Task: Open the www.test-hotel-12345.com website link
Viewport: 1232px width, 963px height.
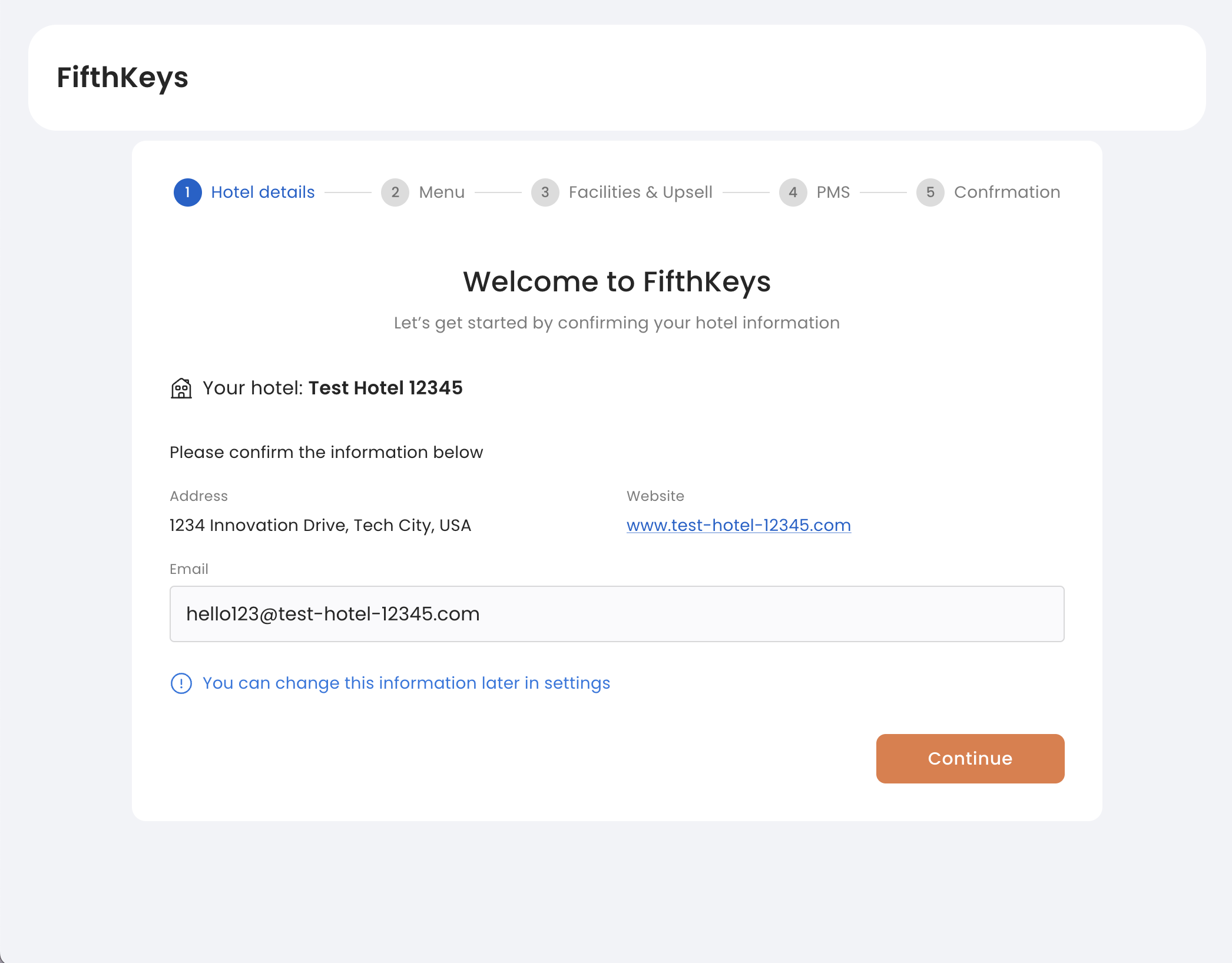Action: click(738, 525)
